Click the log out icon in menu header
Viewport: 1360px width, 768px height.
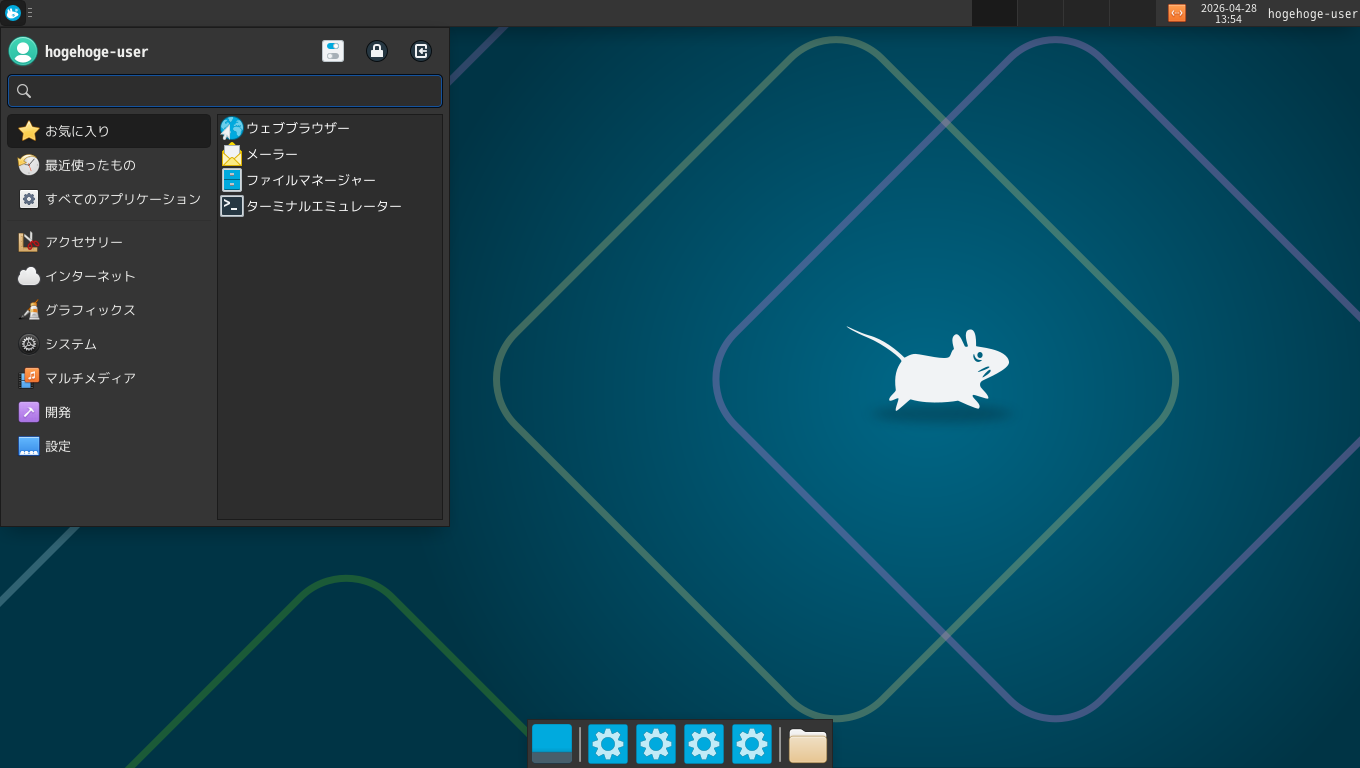(421, 51)
